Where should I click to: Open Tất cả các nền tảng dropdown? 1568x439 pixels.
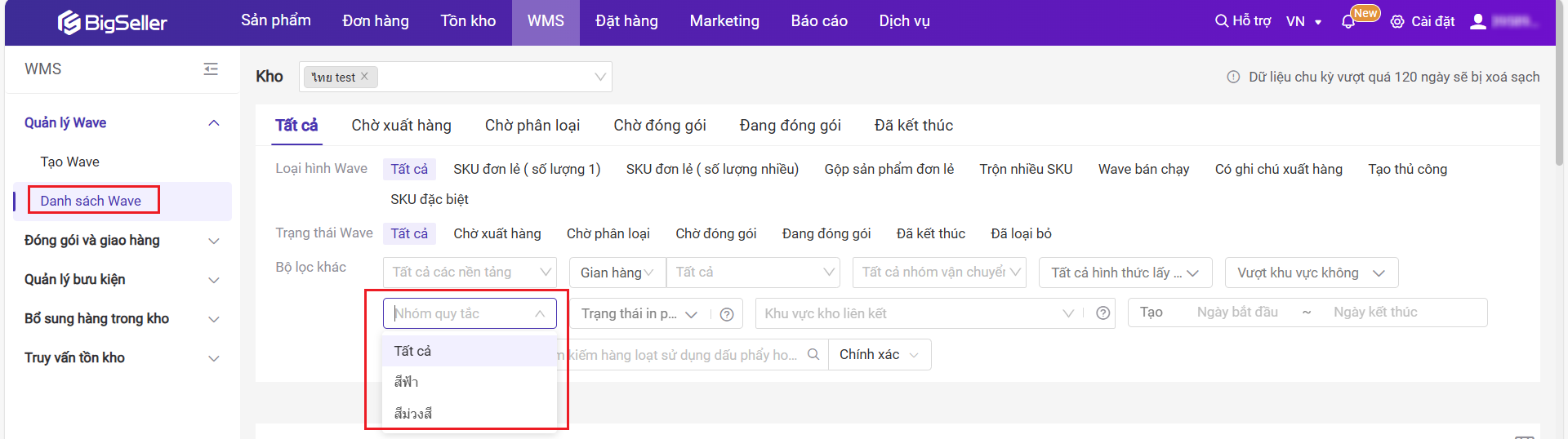pyautogui.click(x=470, y=273)
